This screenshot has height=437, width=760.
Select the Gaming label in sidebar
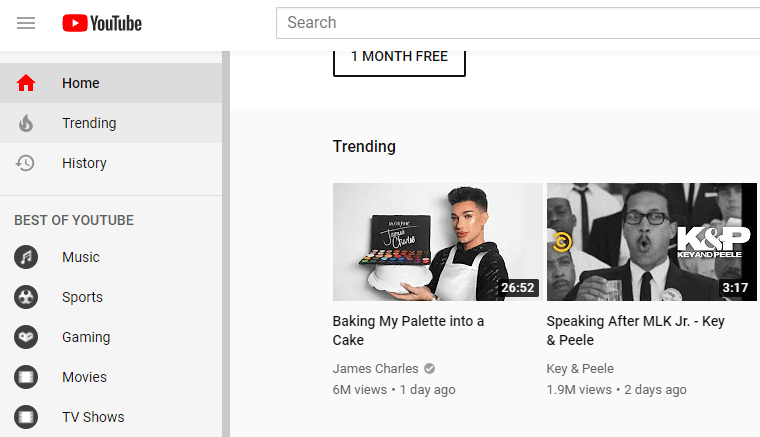(86, 337)
